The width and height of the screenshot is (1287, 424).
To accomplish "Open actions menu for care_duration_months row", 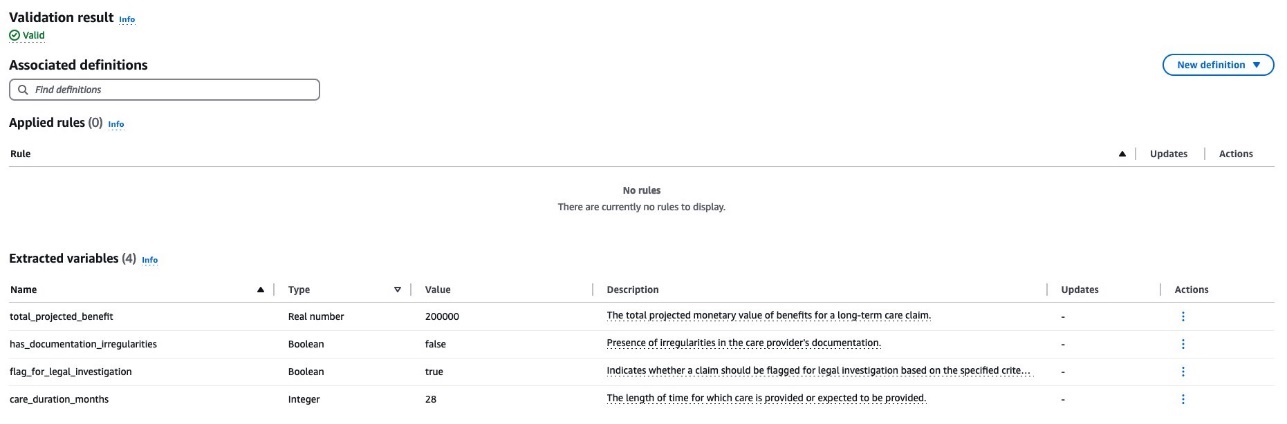I will pos(1183,398).
